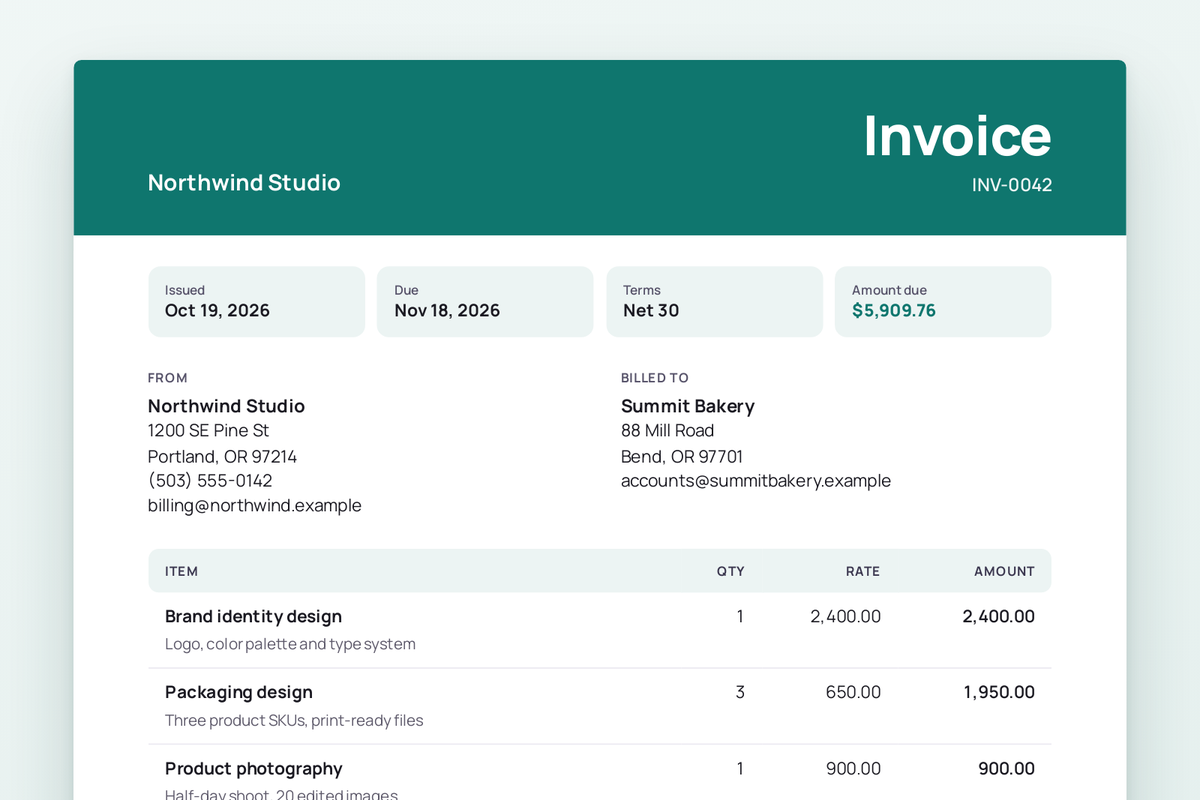This screenshot has width=1200, height=800.
Task: Click "Northwind Studio" under the FROM heading
Action: pyautogui.click(x=226, y=406)
